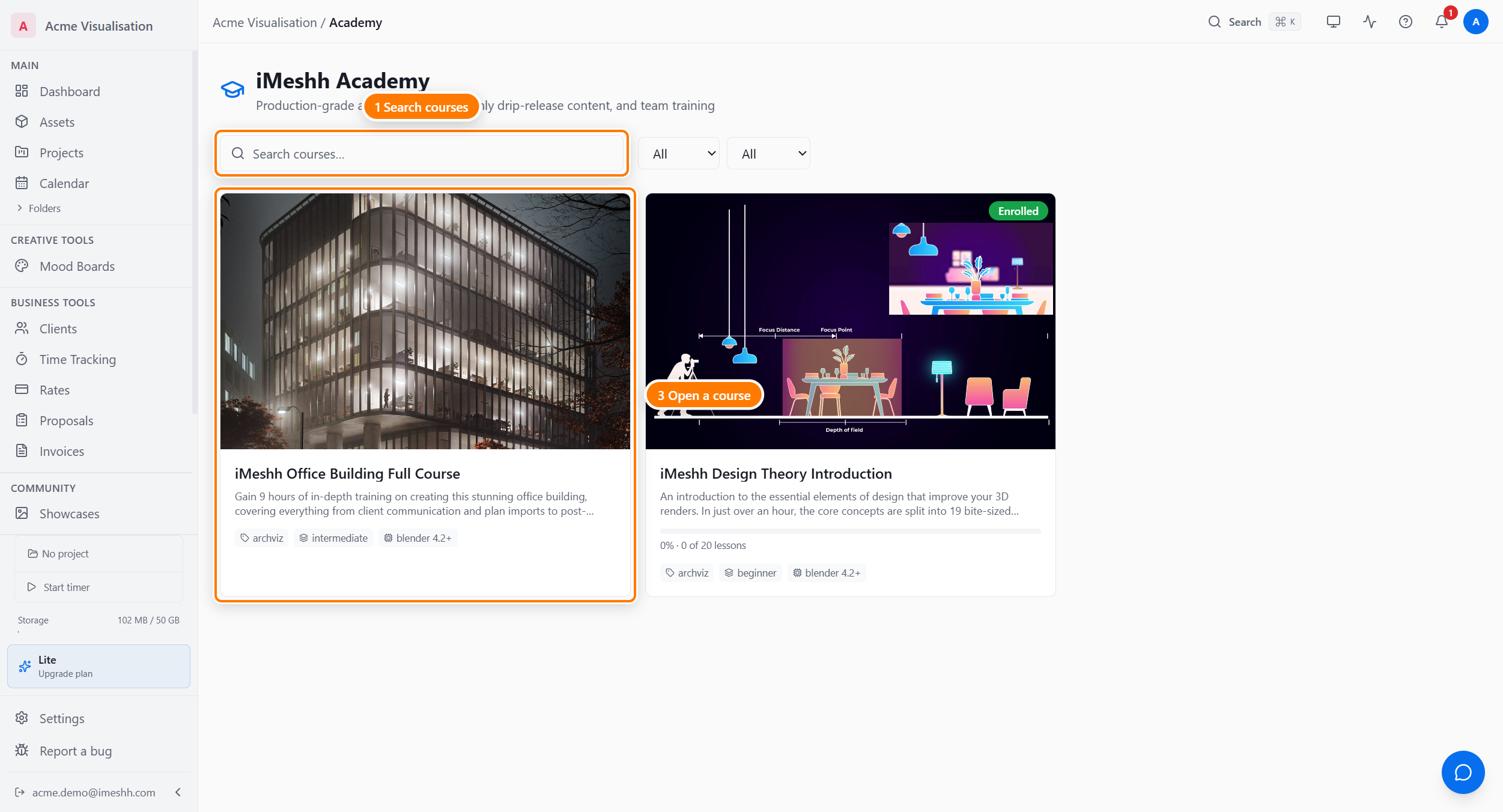Open the global Search button
Image resolution: width=1503 pixels, height=812 pixels.
(1254, 22)
